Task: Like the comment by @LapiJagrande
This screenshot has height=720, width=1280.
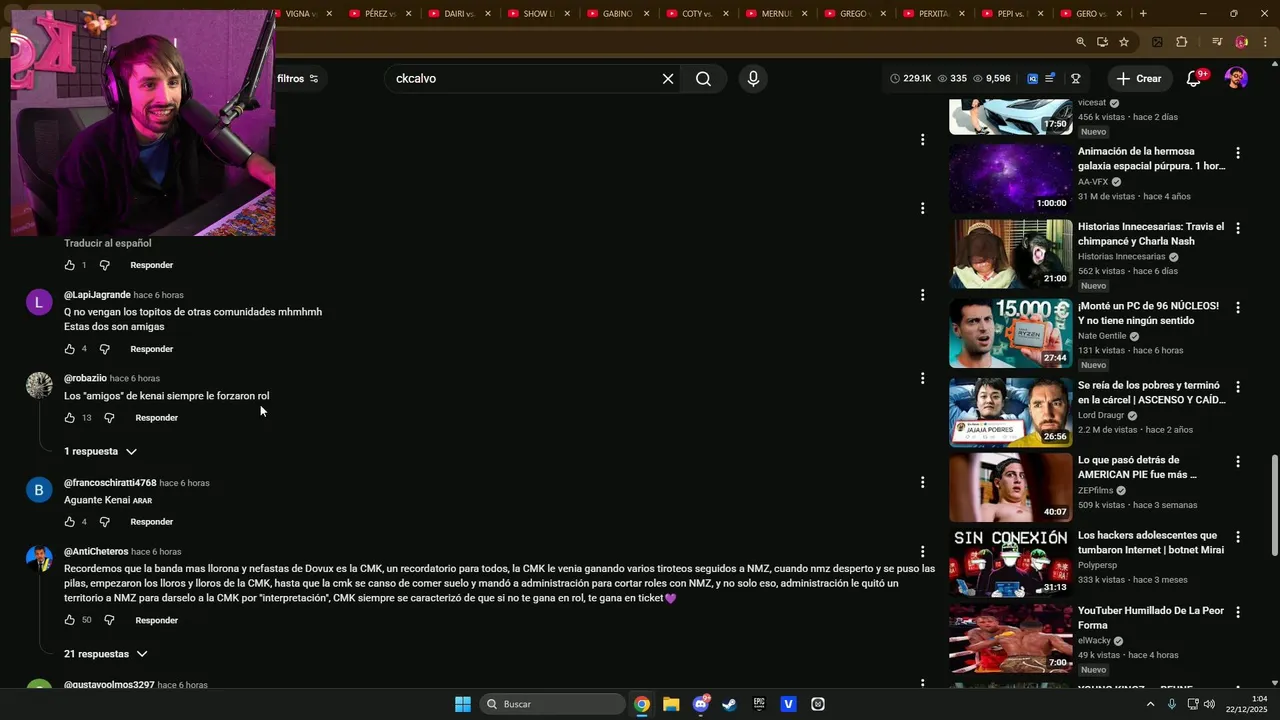Action: click(x=70, y=349)
